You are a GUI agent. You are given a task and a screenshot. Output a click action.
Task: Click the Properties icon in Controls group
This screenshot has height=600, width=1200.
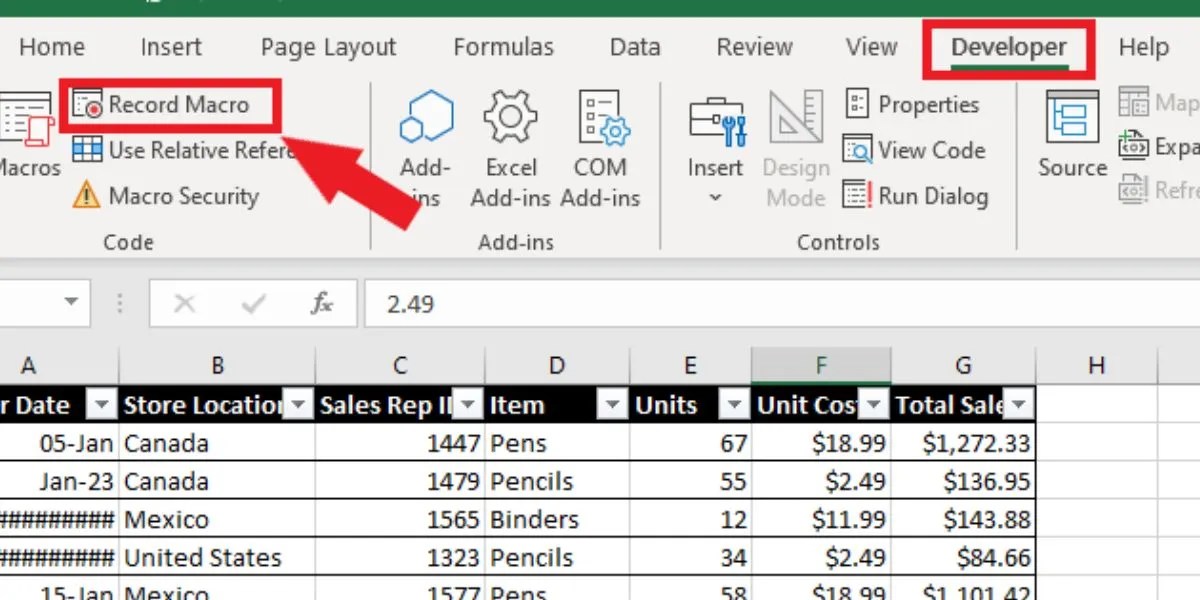(x=856, y=104)
